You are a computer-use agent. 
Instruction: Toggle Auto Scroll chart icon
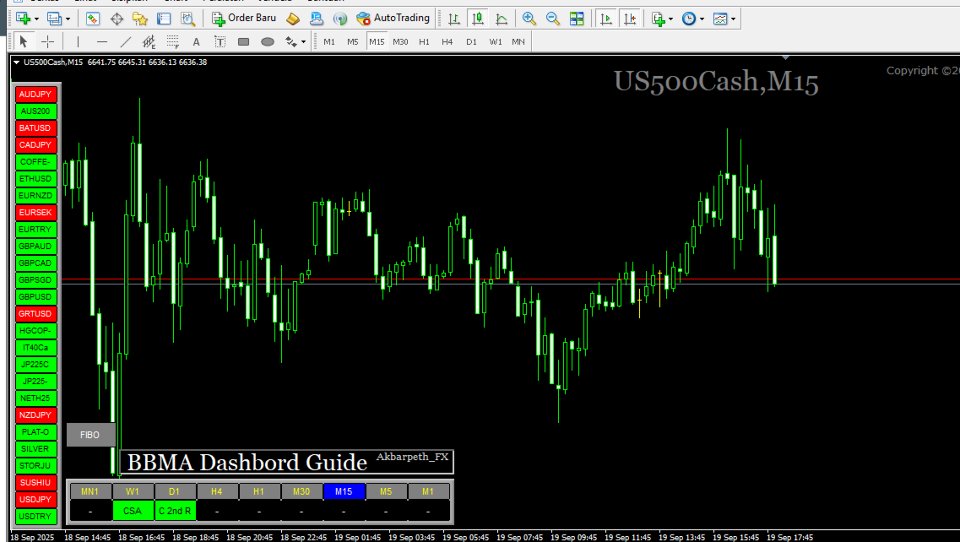[606, 18]
